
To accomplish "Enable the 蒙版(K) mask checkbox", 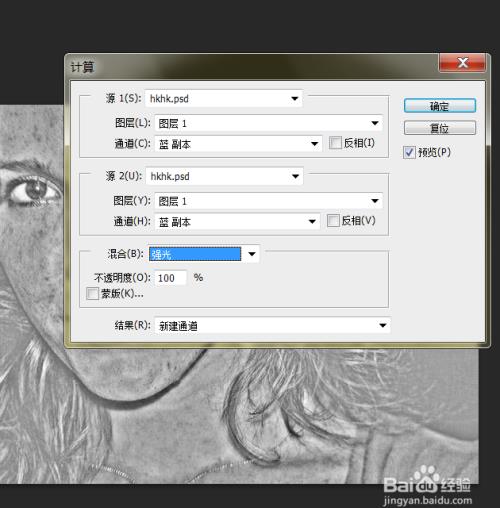I will [92, 294].
